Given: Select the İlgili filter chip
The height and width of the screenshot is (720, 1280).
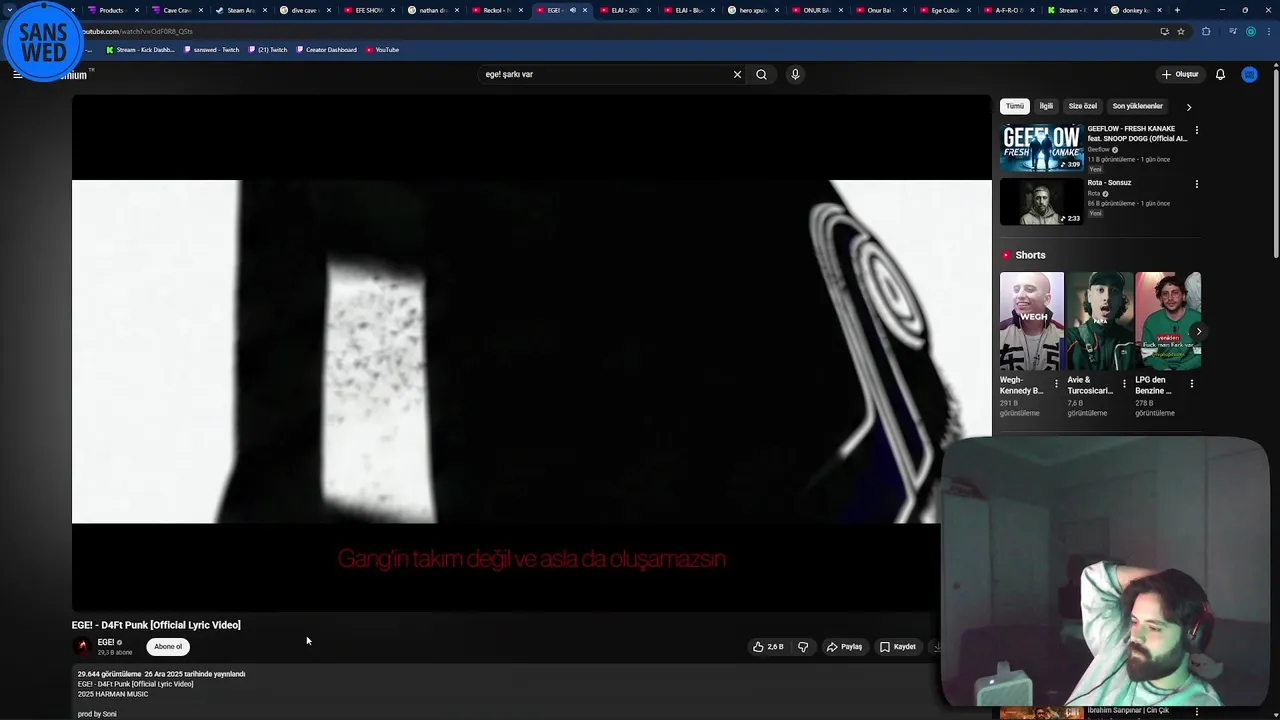Looking at the screenshot, I should tap(1046, 106).
